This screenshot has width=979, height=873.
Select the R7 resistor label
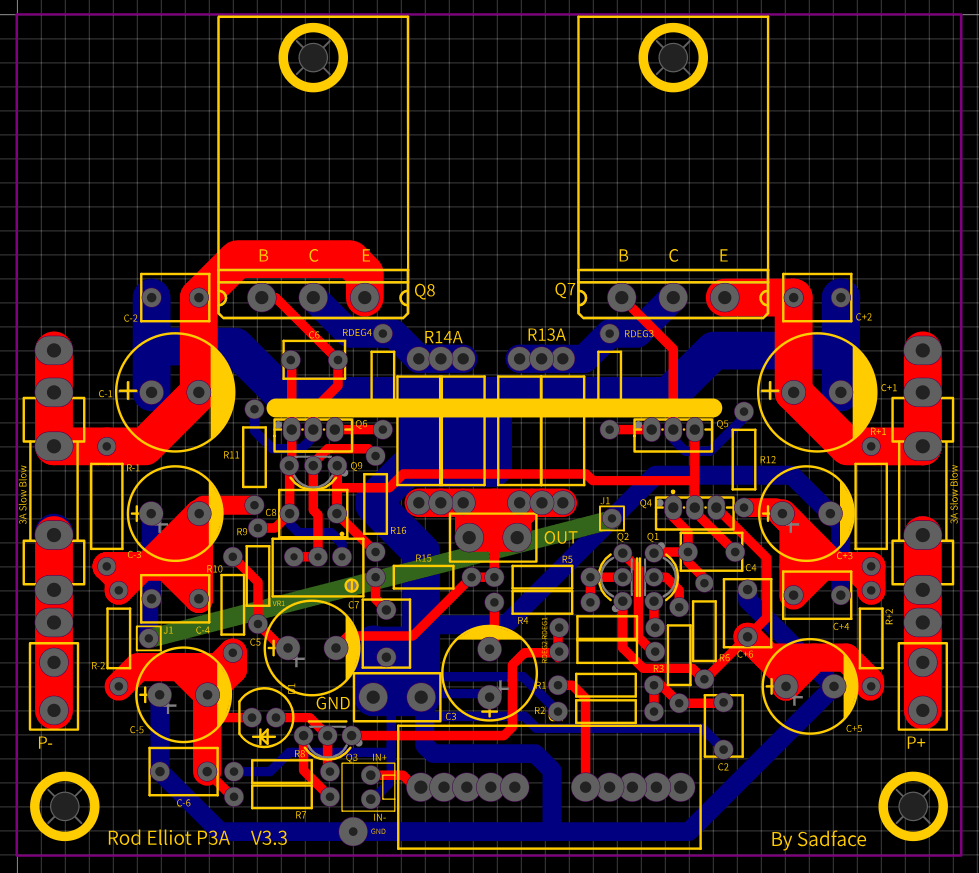tap(300, 815)
